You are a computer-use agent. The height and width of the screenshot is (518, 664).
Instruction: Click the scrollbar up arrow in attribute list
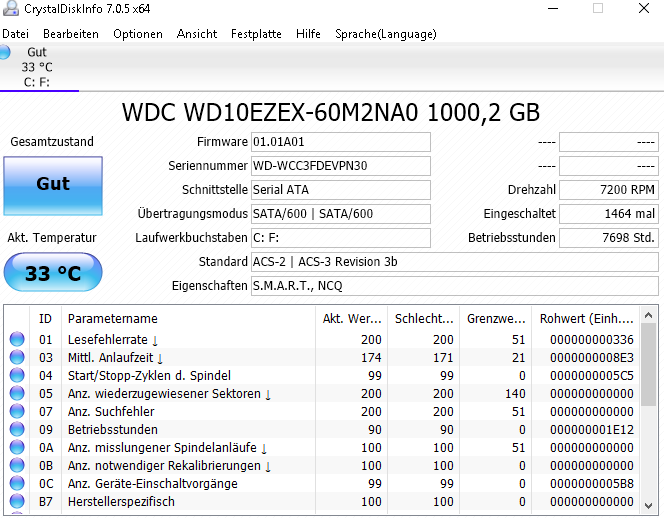648,315
